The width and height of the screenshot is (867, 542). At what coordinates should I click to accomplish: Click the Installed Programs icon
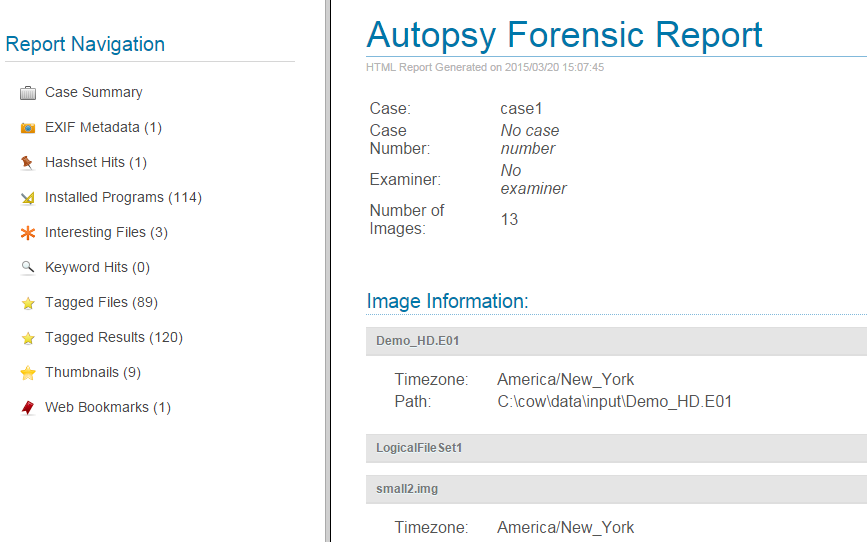click(28, 198)
